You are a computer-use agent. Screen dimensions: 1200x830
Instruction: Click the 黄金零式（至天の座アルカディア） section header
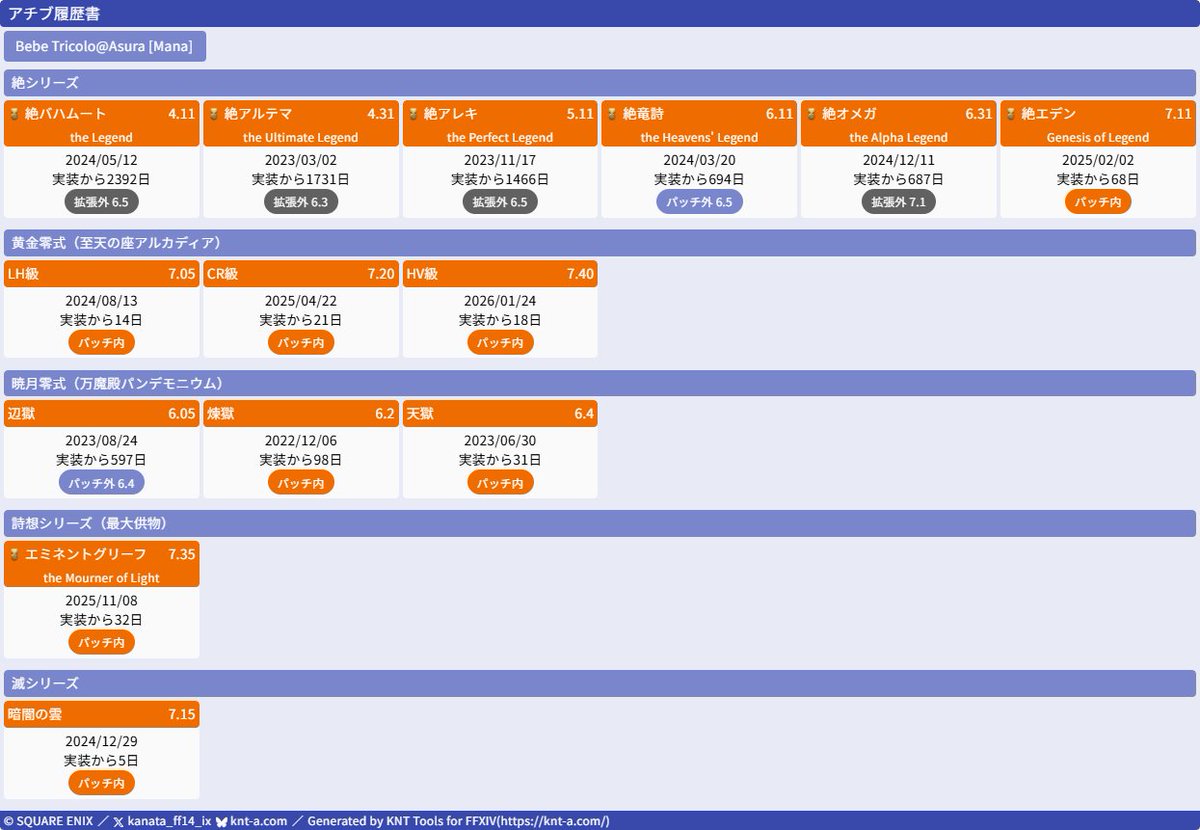[x=600, y=243]
